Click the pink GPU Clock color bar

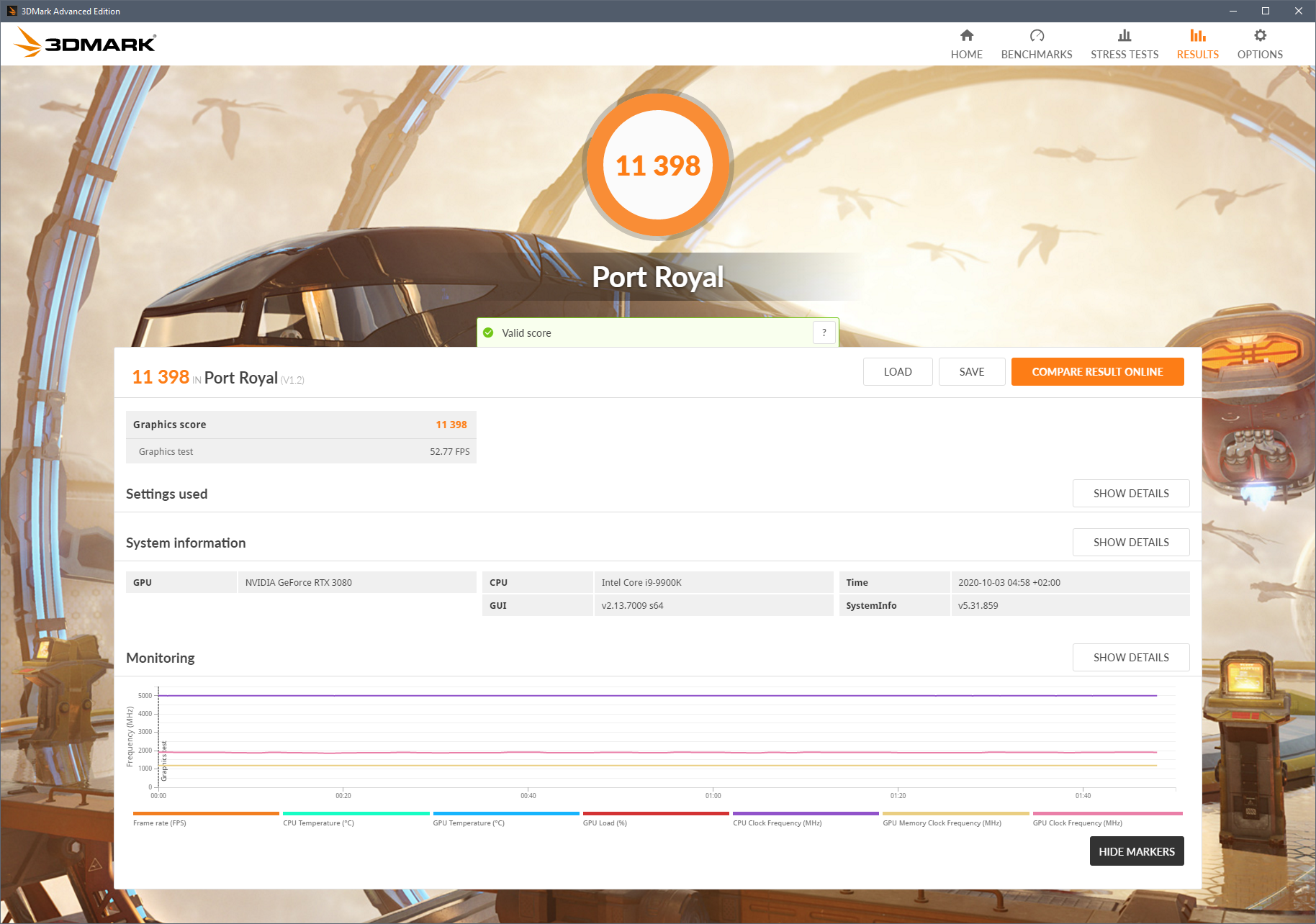1107,814
